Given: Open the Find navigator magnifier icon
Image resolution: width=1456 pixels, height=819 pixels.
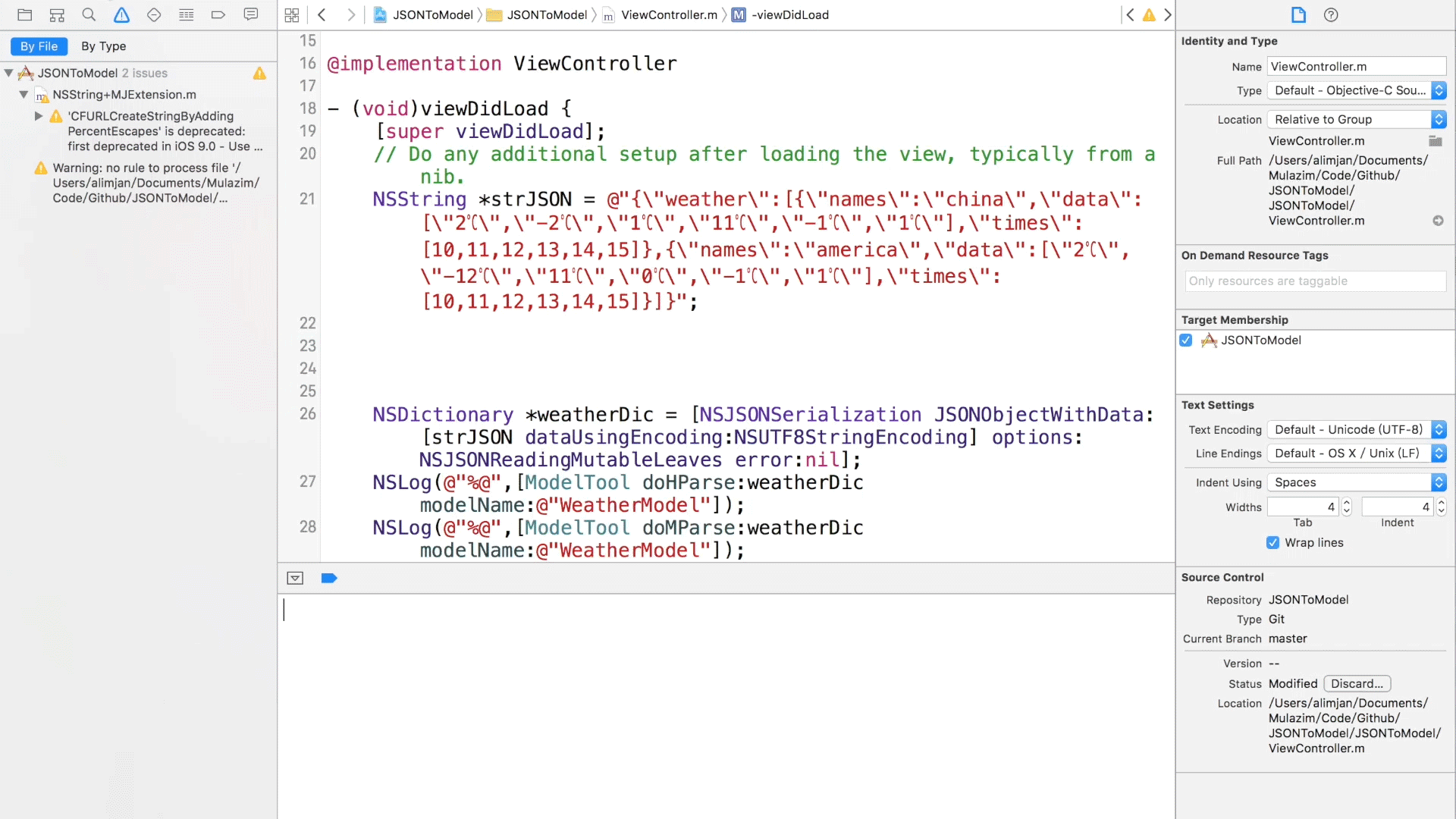Looking at the screenshot, I should [x=89, y=14].
